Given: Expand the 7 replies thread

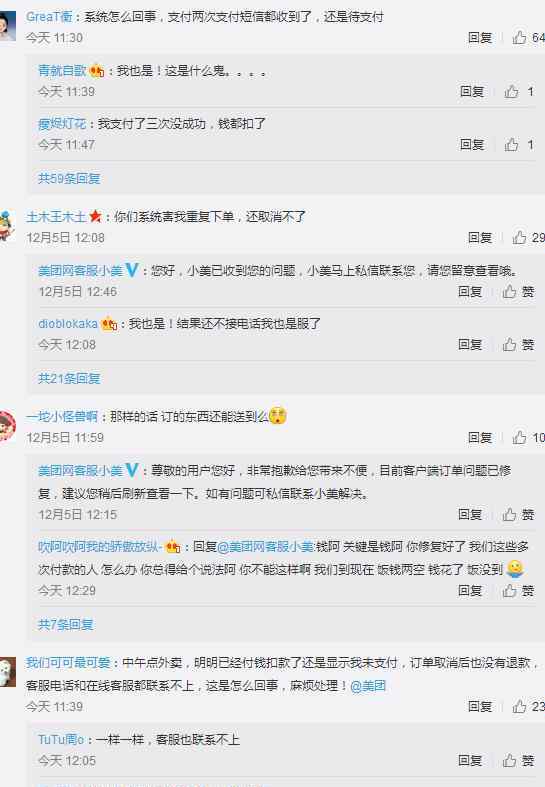Looking at the screenshot, I should click(66, 624).
